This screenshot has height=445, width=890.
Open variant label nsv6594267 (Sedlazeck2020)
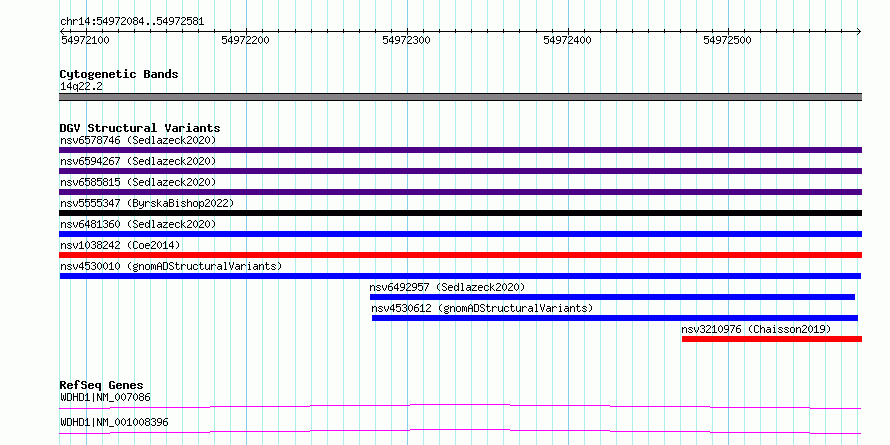[x=138, y=161]
